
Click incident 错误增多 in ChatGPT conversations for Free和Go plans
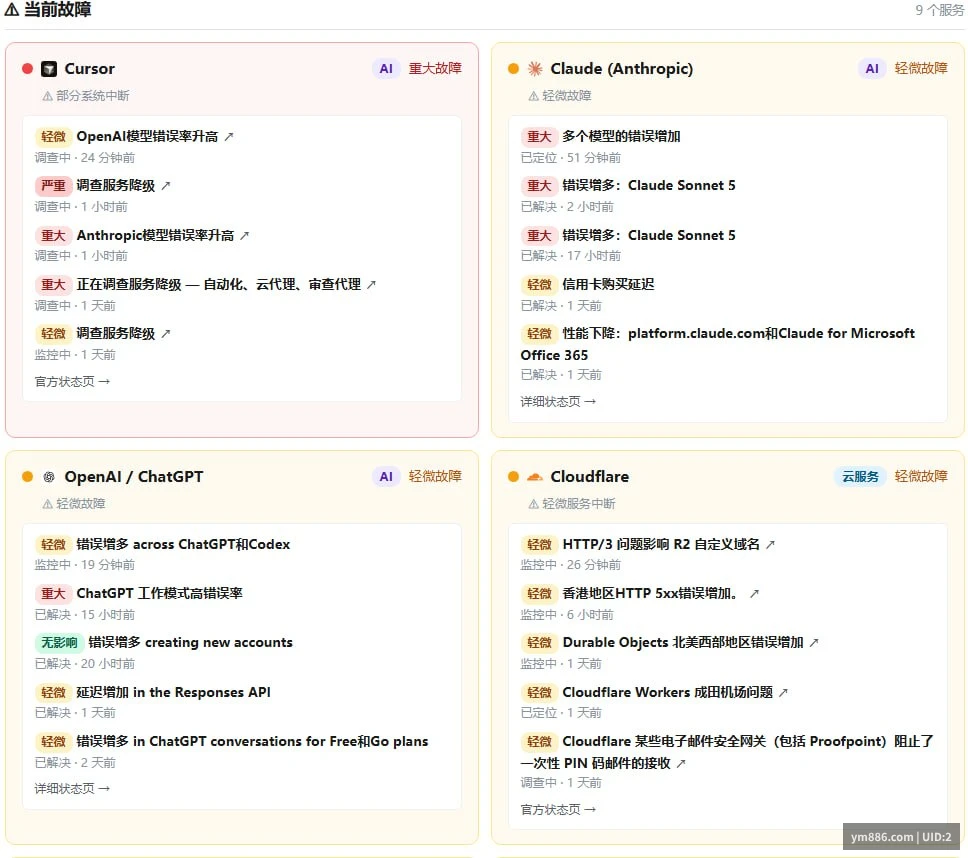point(252,741)
